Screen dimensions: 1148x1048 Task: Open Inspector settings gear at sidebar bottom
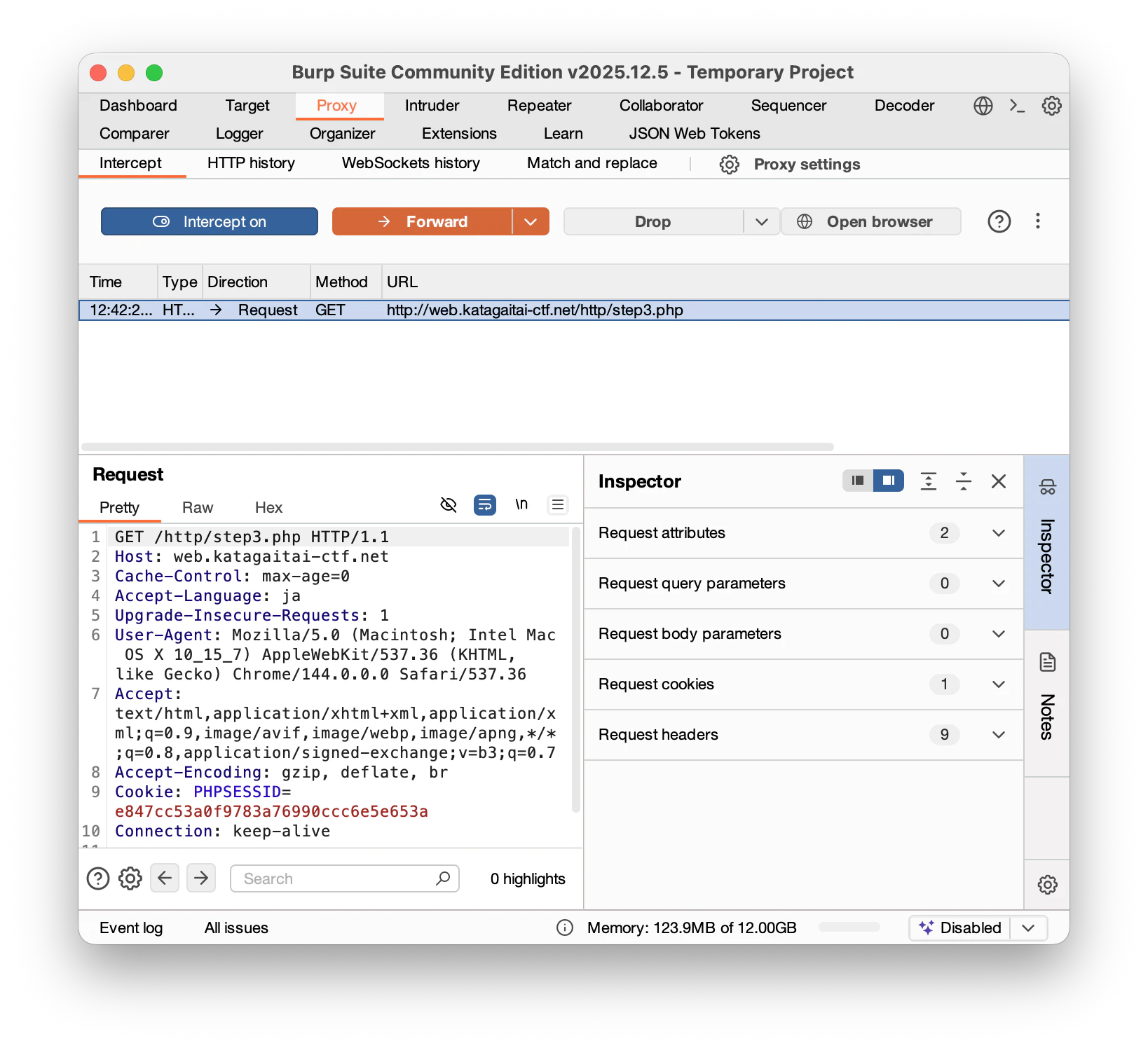(1047, 884)
